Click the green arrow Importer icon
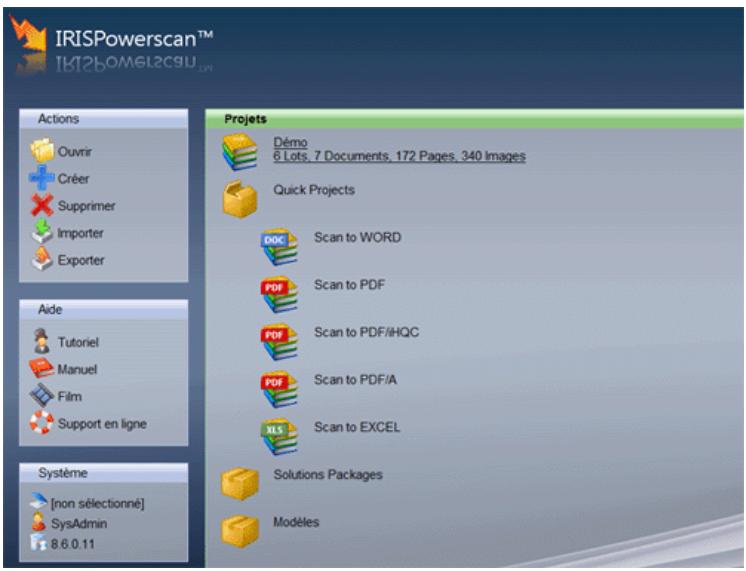Viewport: 746px width, 571px height. [42, 232]
